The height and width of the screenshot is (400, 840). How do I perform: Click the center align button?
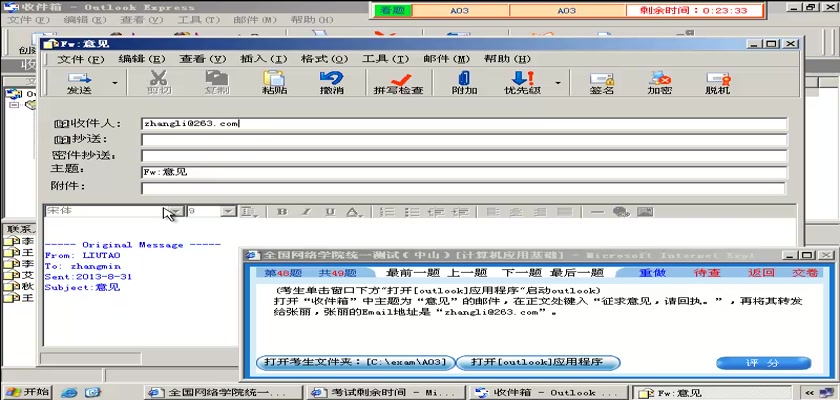[x=516, y=212]
